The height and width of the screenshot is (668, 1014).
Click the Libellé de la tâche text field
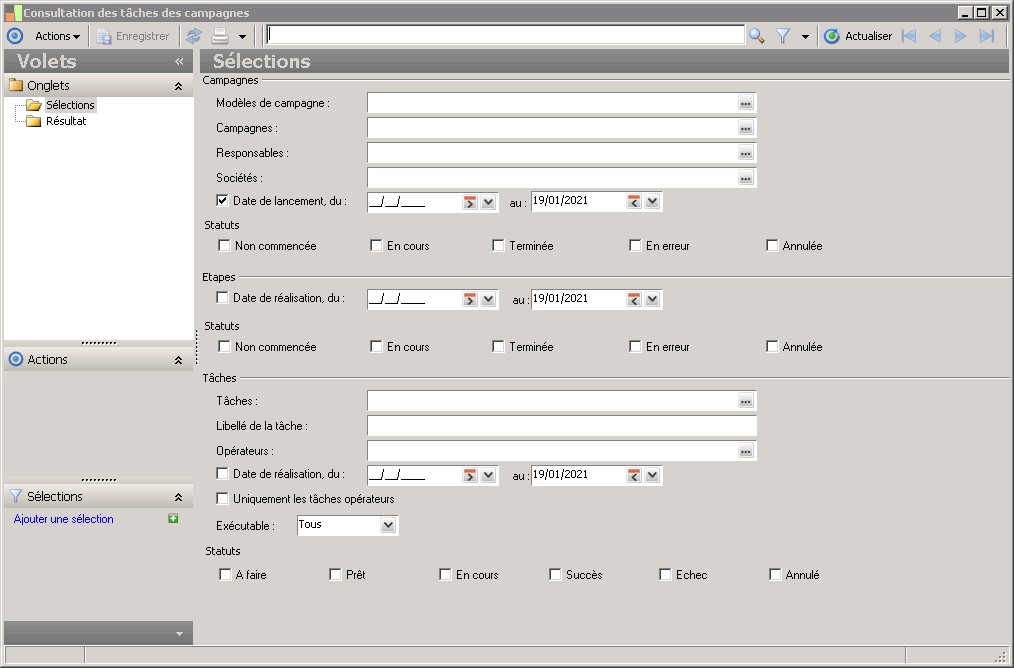561,427
